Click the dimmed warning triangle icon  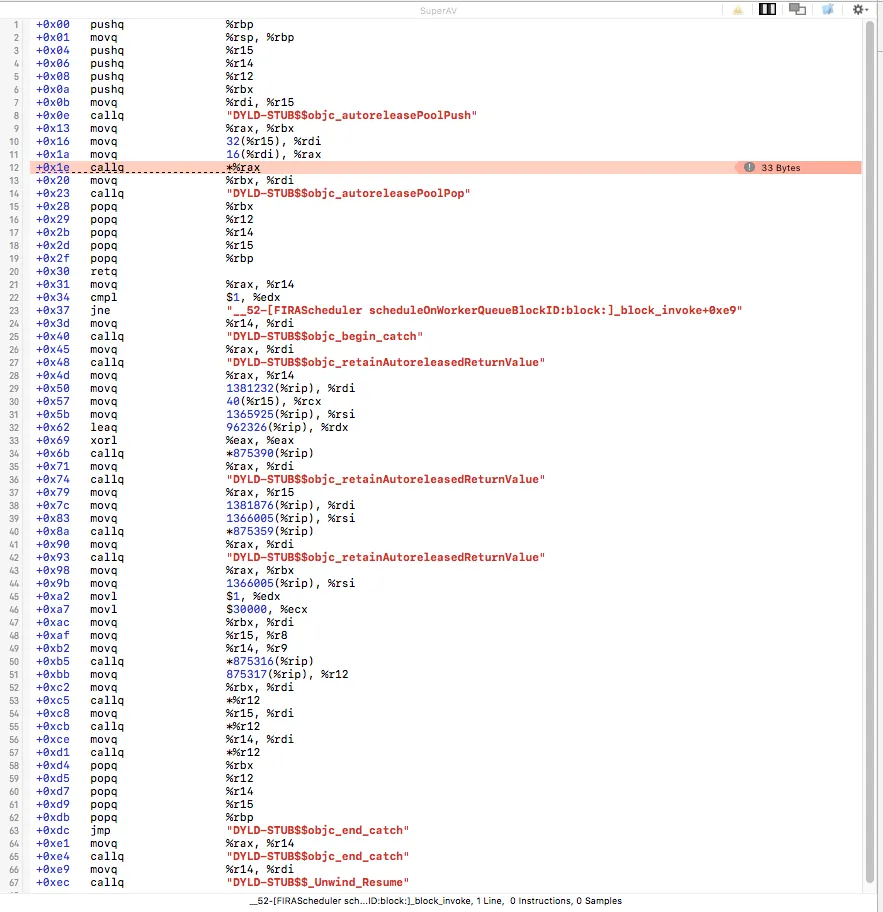click(x=738, y=9)
